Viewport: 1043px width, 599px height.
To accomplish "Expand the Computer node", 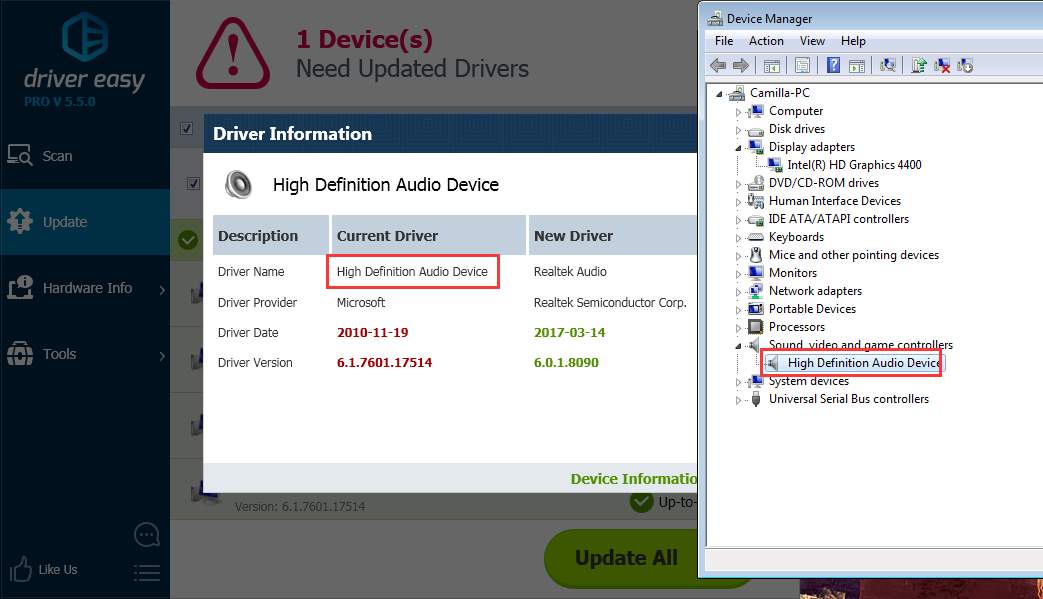I will 738,112.
